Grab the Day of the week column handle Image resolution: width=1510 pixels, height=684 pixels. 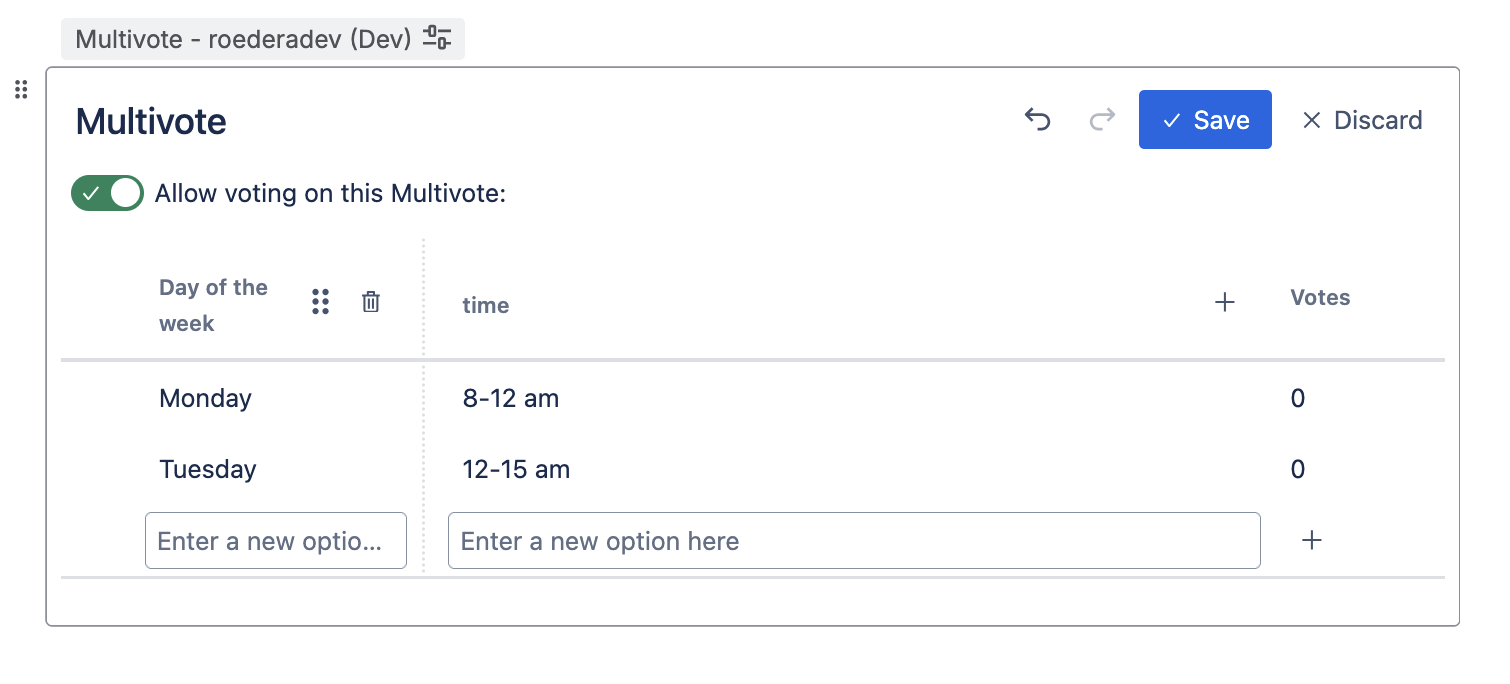click(x=320, y=301)
